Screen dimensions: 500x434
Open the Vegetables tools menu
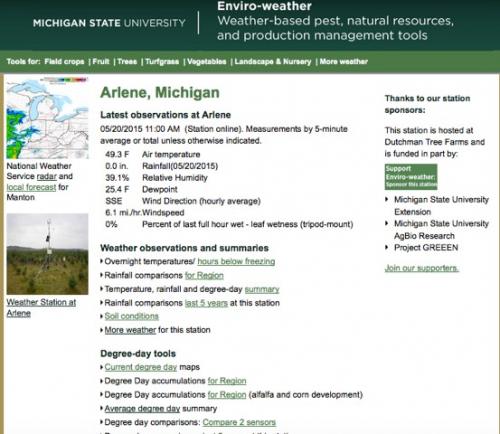(207, 62)
